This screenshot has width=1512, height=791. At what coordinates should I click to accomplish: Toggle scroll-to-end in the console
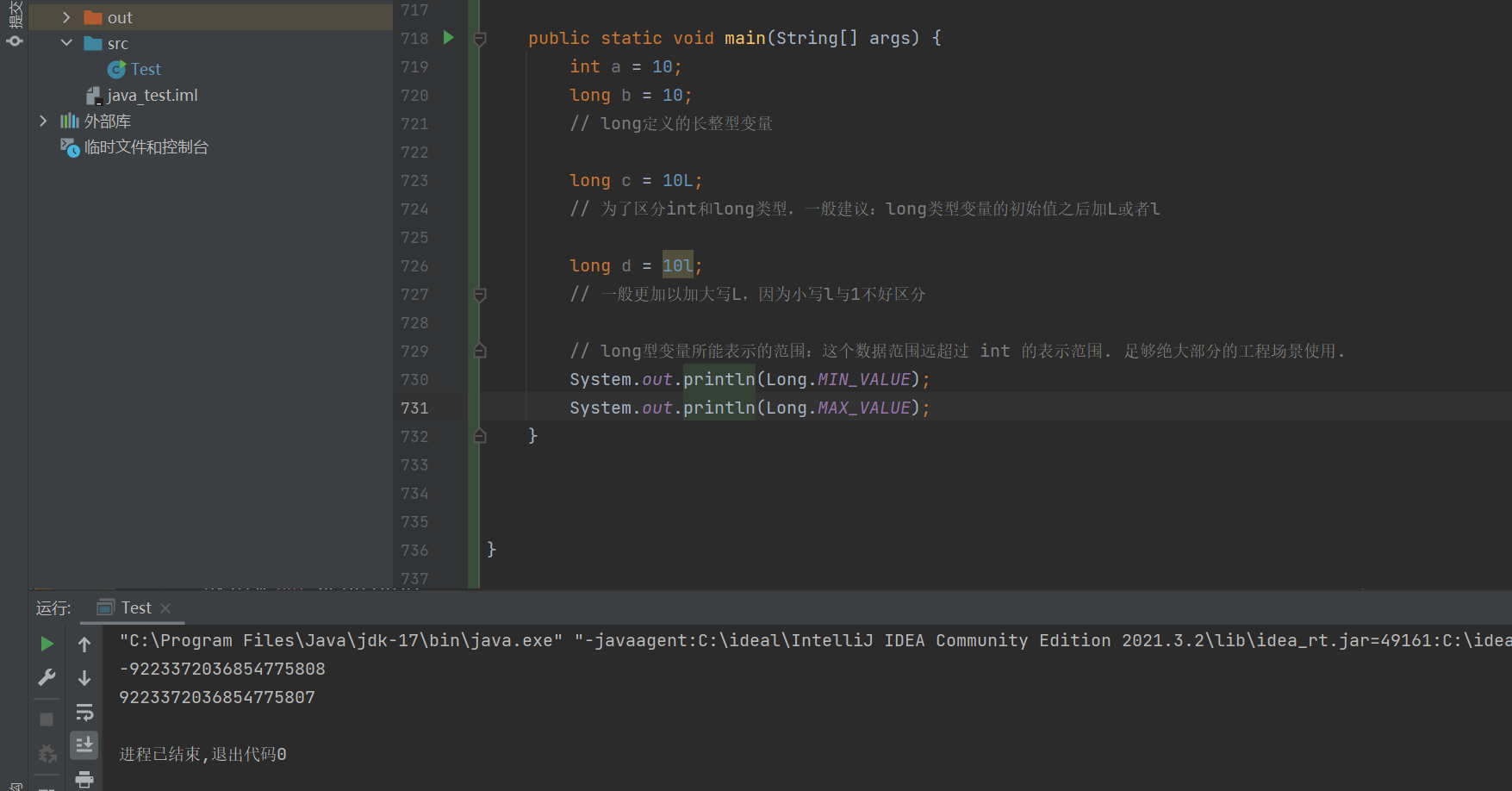[x=84, y=745]
